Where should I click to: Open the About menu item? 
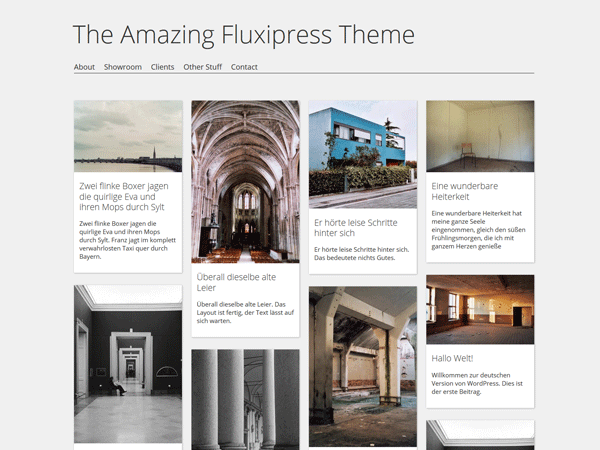click(x=84, y=67)
